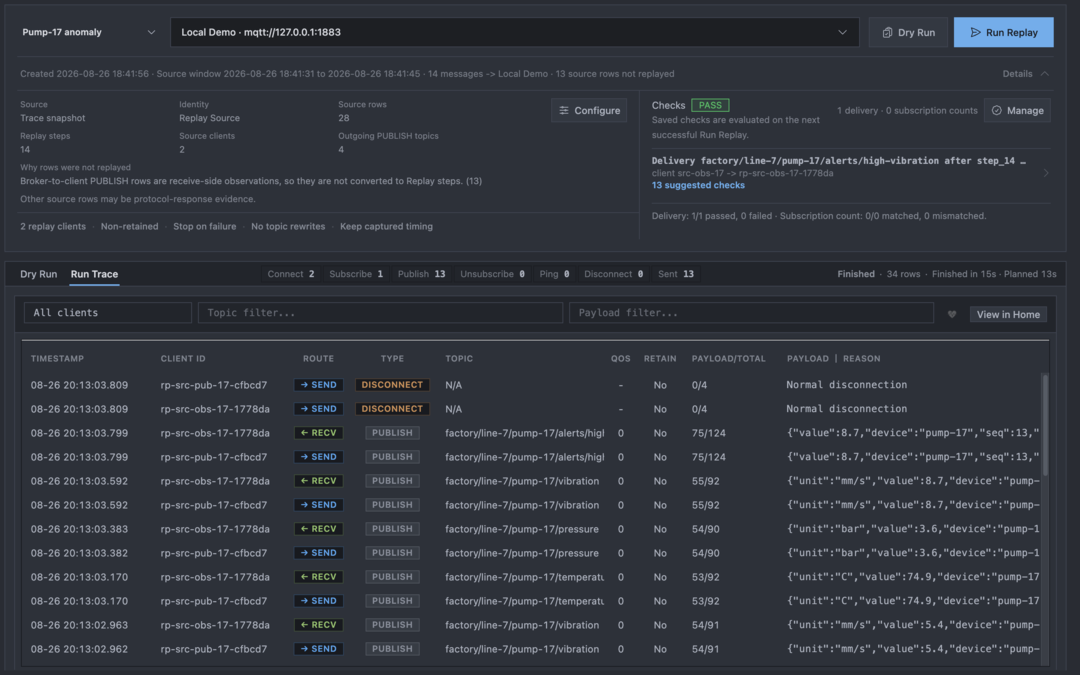Open the 13 suggested checks link
Screen dimensions: 1080x675
point(698,185)
